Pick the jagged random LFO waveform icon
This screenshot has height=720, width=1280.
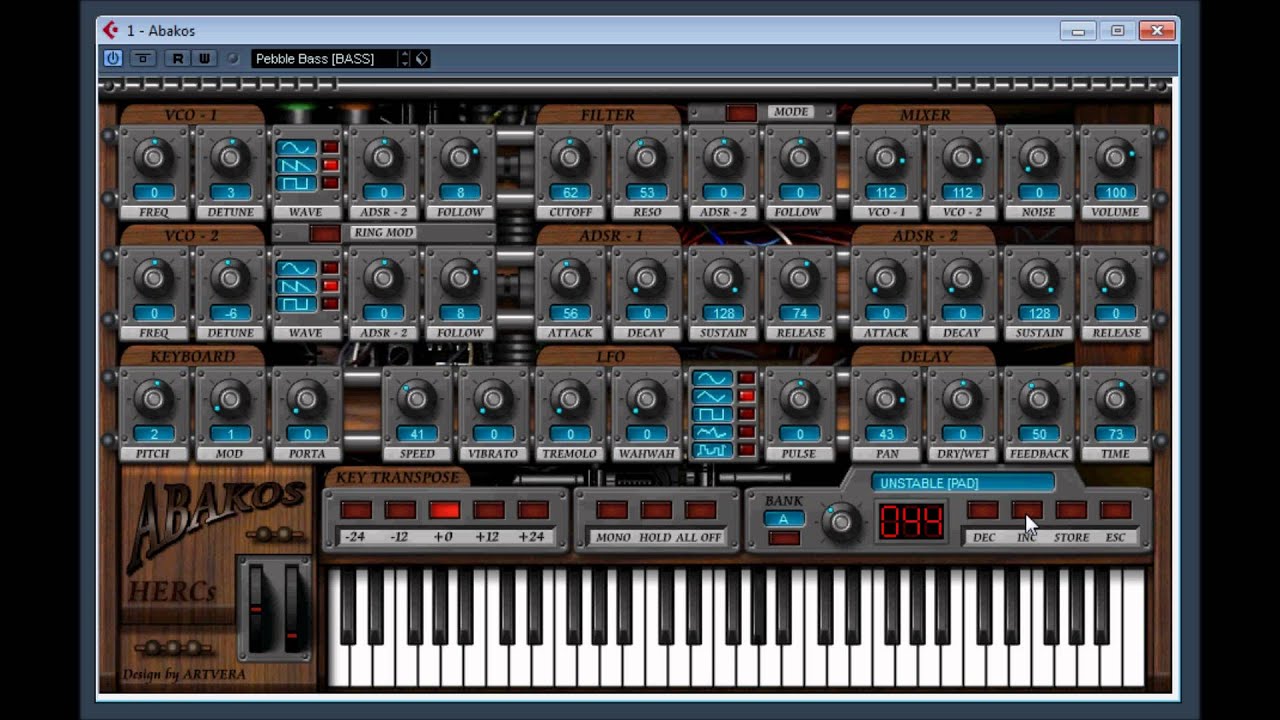pos(712,432)
